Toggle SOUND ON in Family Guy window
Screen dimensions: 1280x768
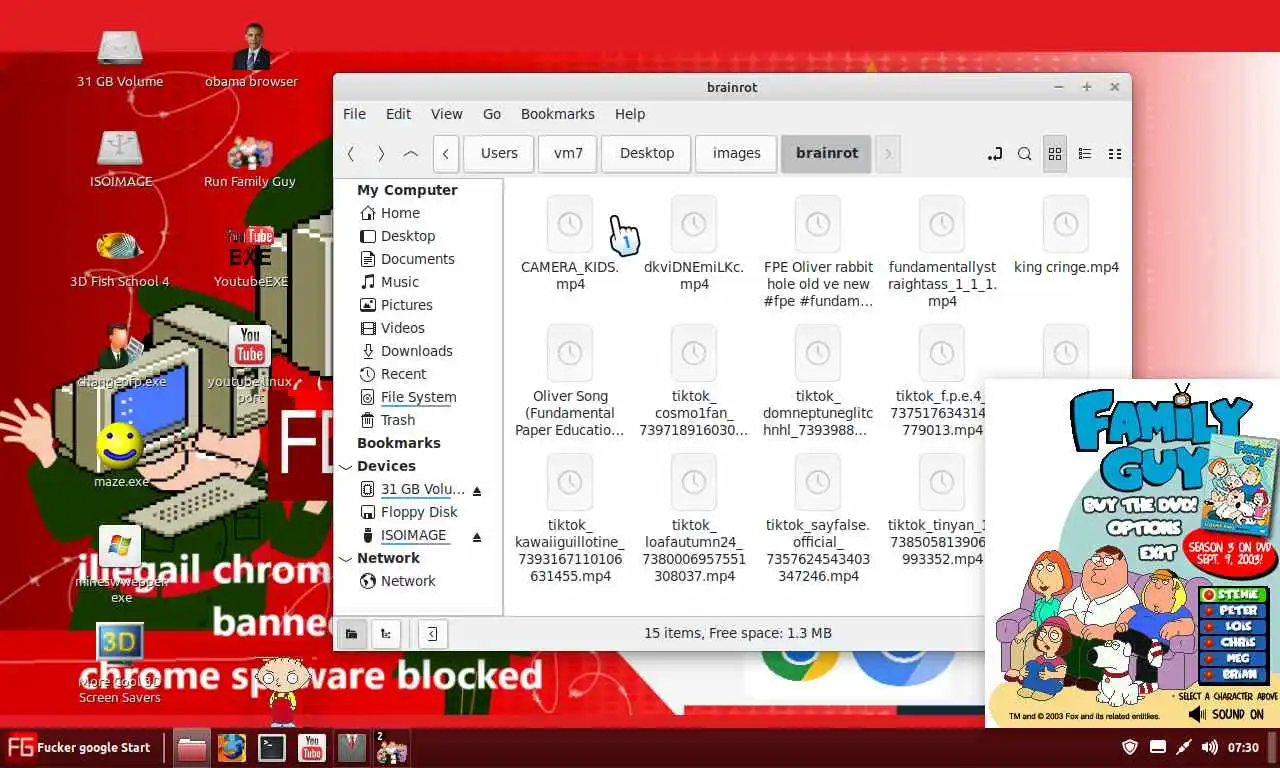coord(1227,714)
